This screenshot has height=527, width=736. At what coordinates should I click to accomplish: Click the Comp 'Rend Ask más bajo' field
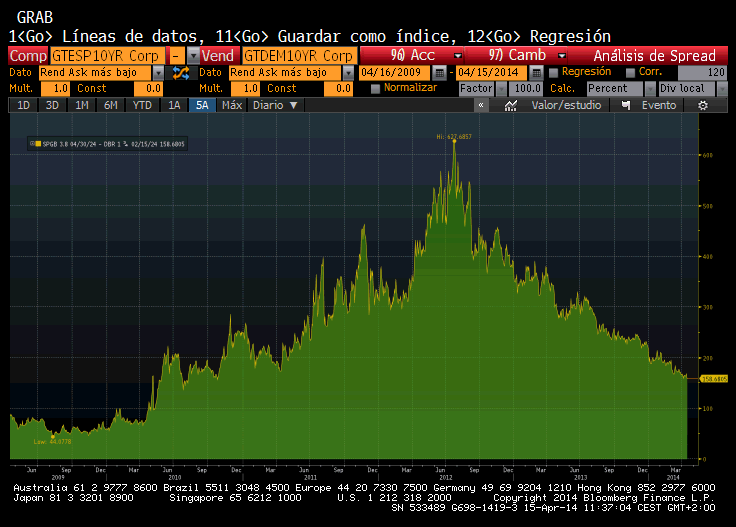95,73
